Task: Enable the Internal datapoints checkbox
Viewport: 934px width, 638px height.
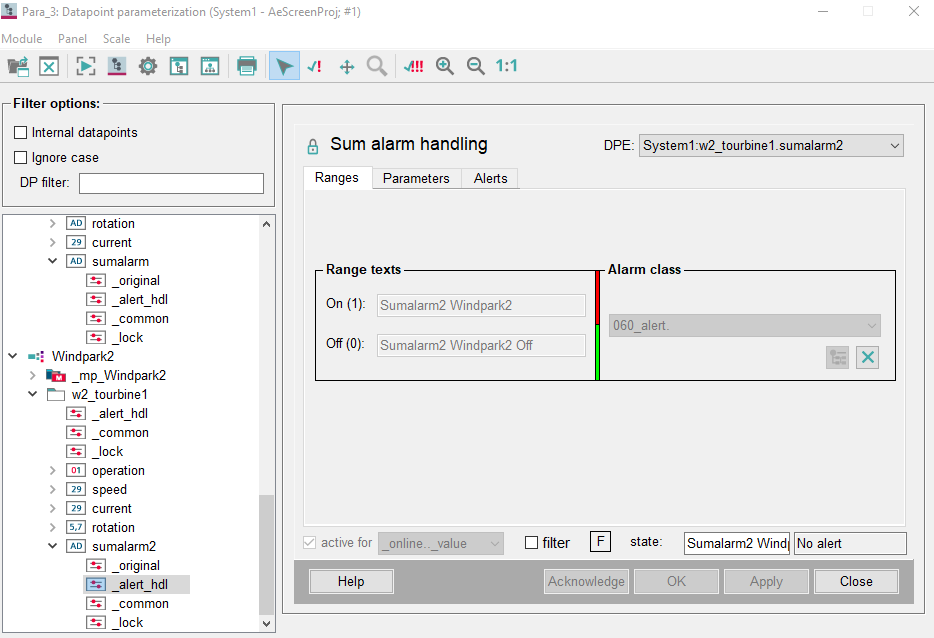Action: (x=21, y=132)
